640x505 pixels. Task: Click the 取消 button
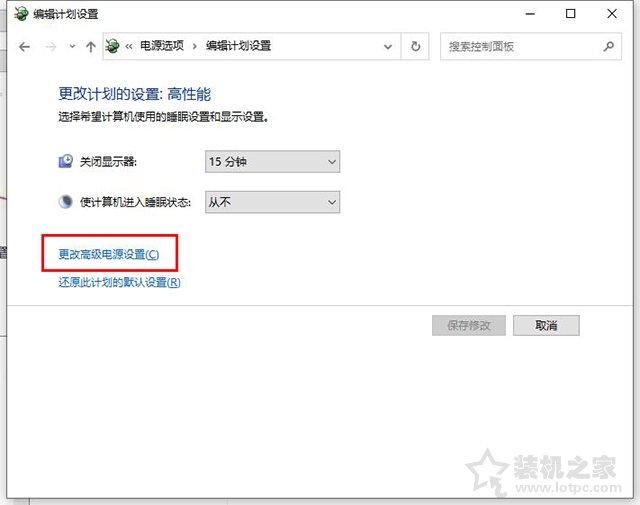pyautogui.click(x=546, y=325)
